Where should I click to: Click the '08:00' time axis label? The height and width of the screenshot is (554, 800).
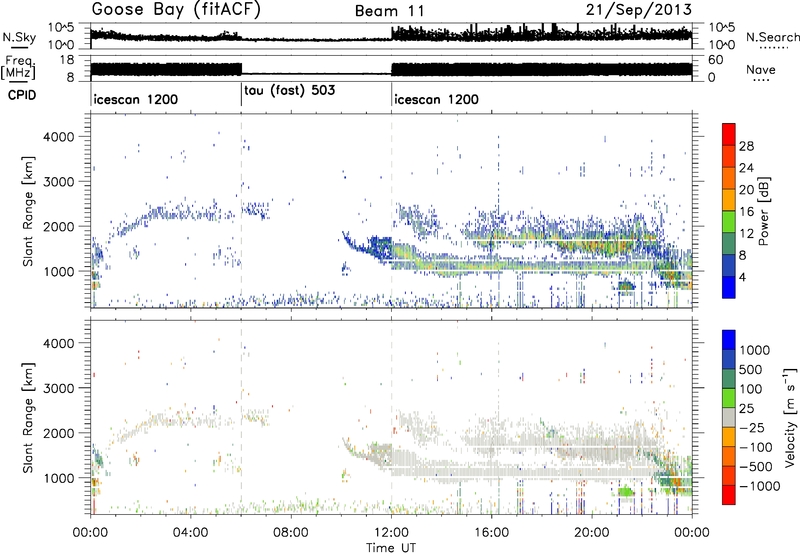[291, 533]
